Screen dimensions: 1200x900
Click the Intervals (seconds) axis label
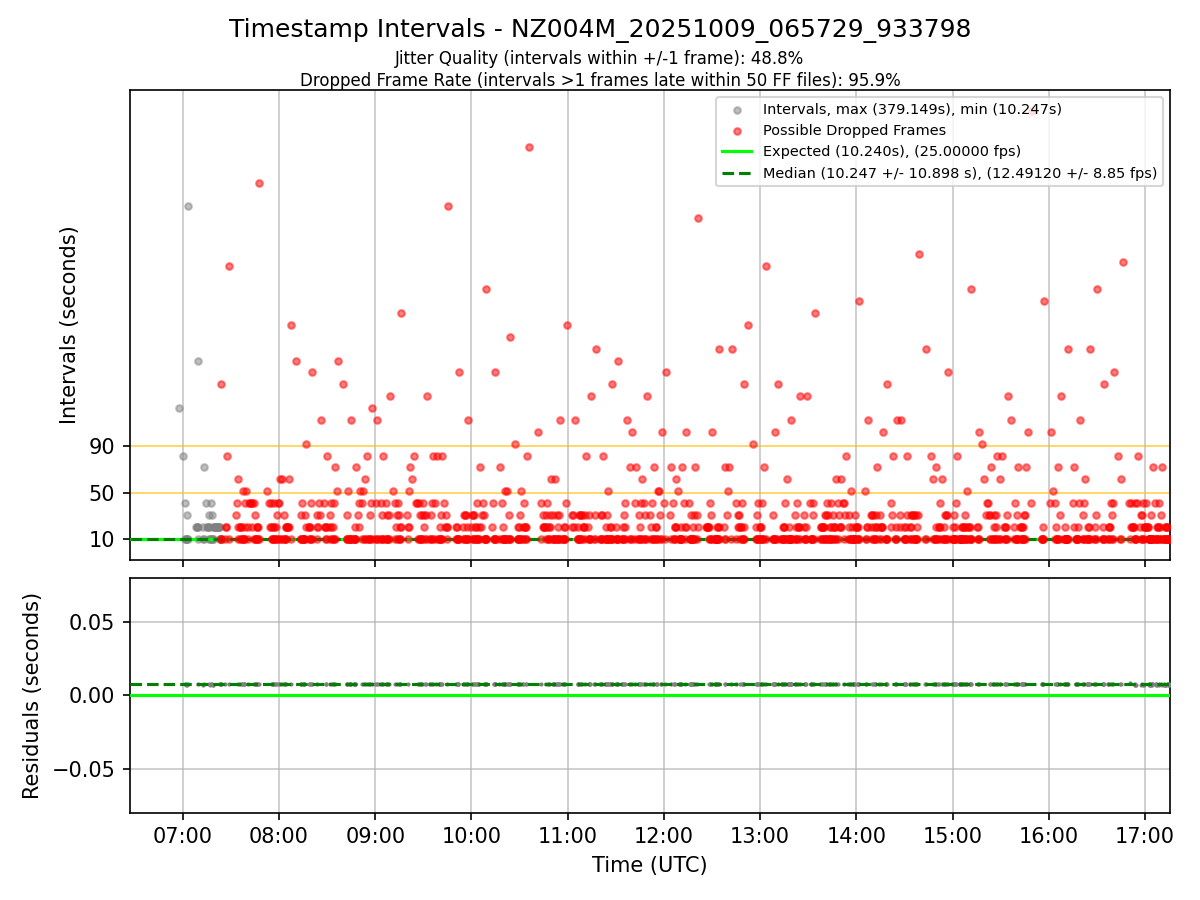click(68, 325)
